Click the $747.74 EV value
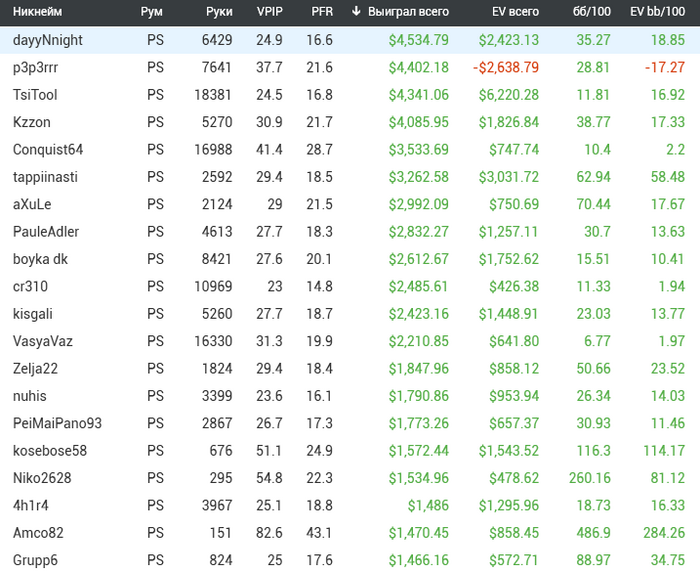Screen dimensions: 700x572 click(514, 150)
